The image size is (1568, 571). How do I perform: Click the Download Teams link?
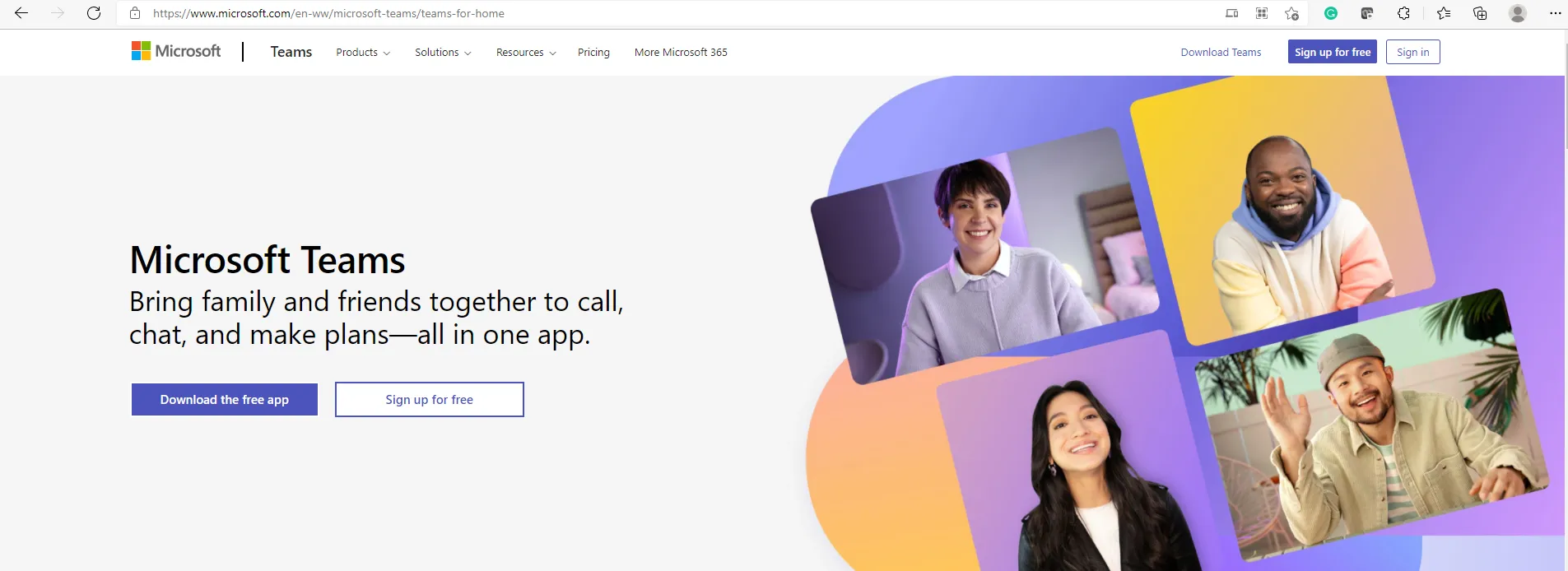[x=1221, y=52]
